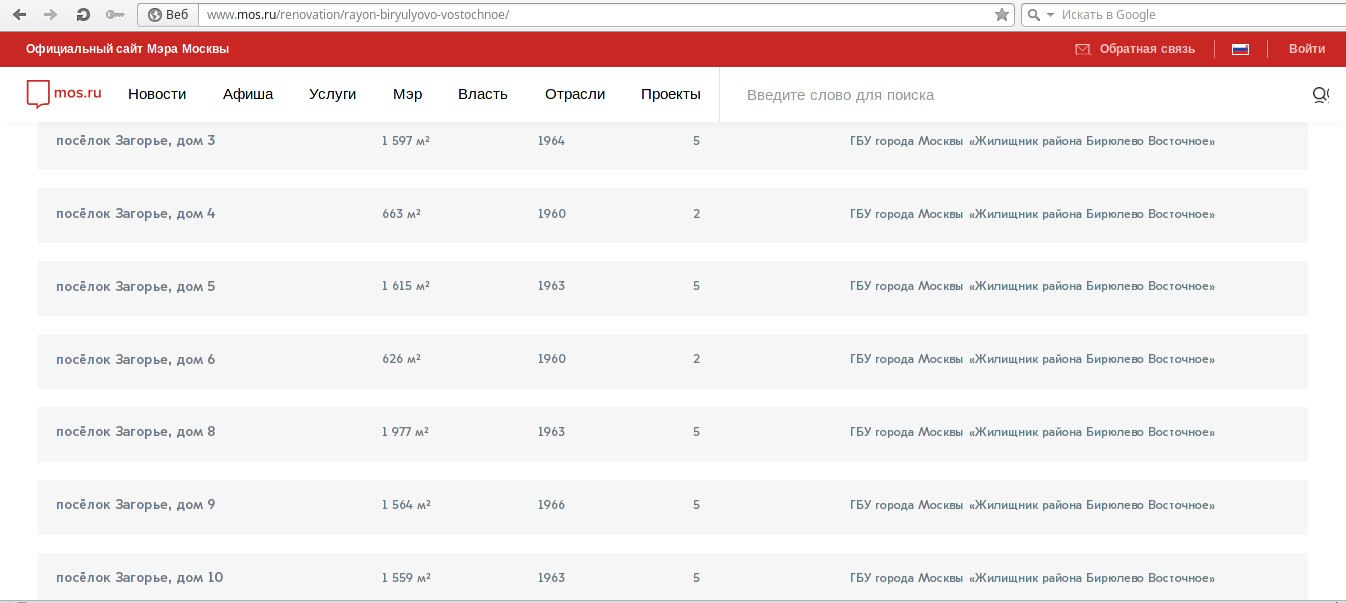Screen dimensions: 1346x603
Task: Click the site search magnifier icon
Action: click(x=1320, y=95)
